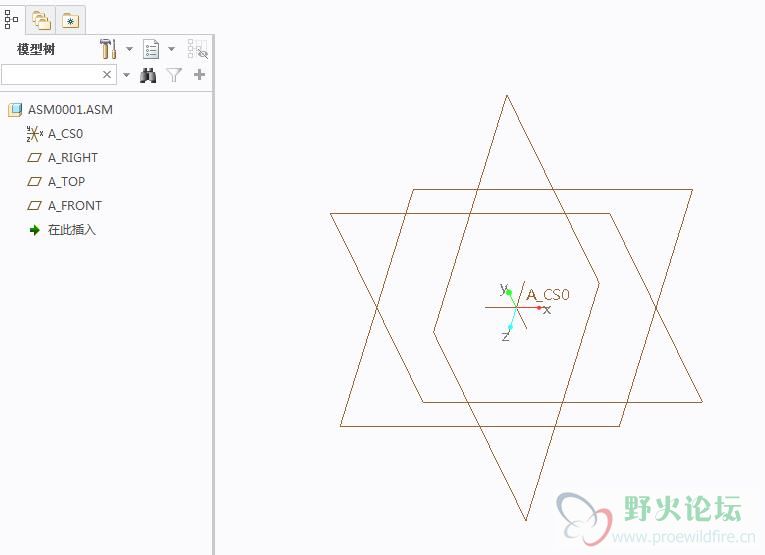Click the 模型树 panel title
Screen dimensions: 765x555
click(x=36, y=49)
